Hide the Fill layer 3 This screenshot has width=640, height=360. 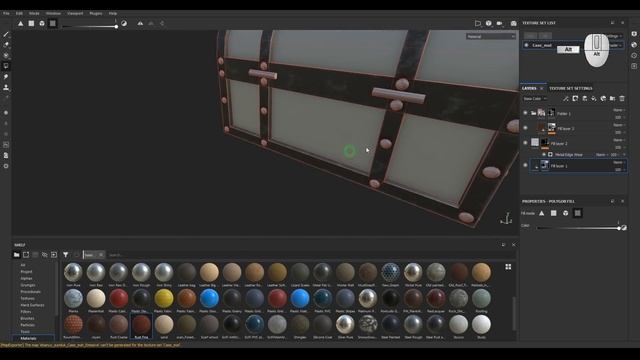point(525,128)
